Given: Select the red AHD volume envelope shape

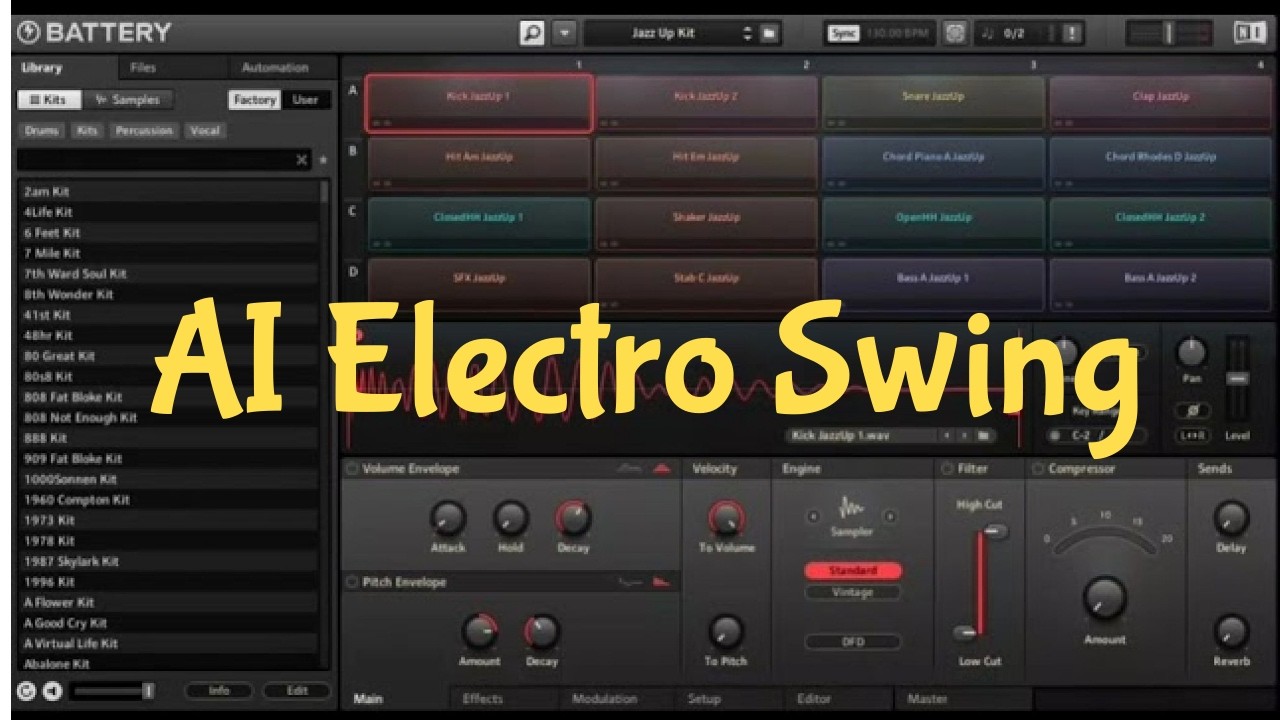Looking at the screenshot, I should (x=662, y=468).
